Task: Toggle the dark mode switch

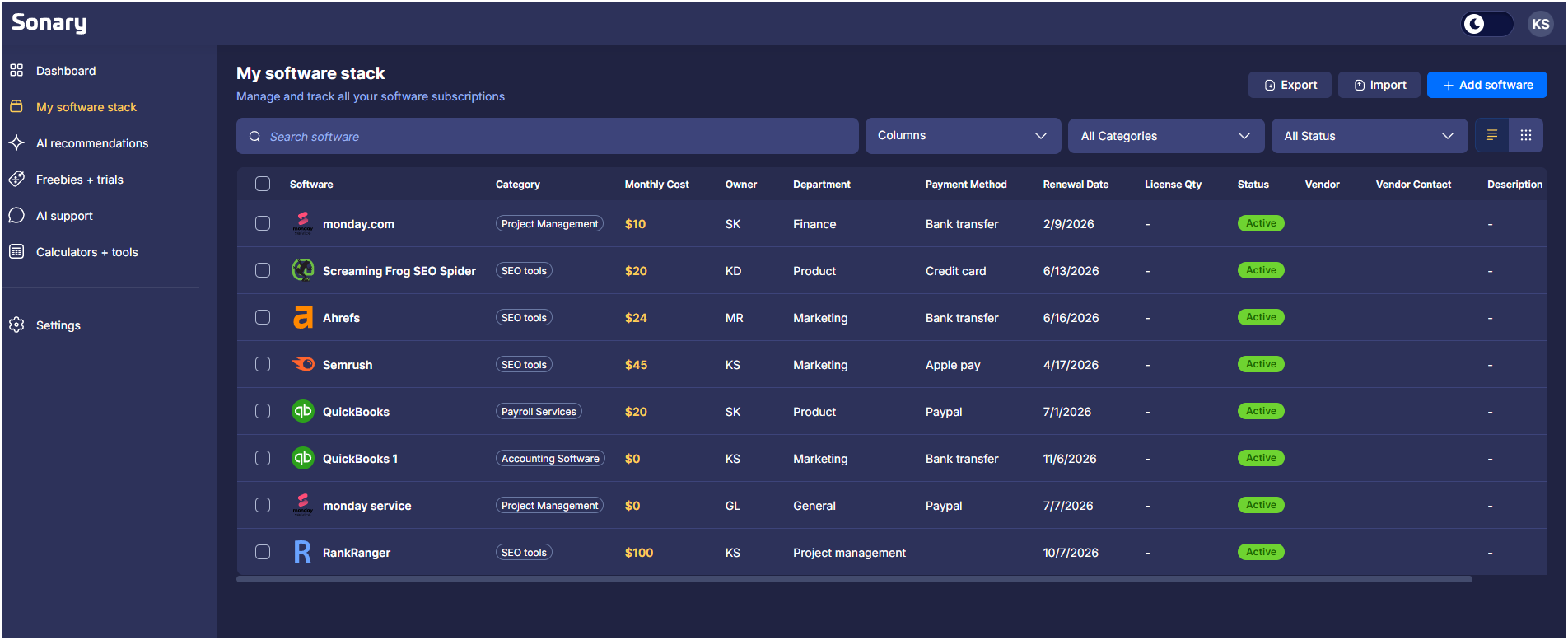Action: coord(1487,24)
